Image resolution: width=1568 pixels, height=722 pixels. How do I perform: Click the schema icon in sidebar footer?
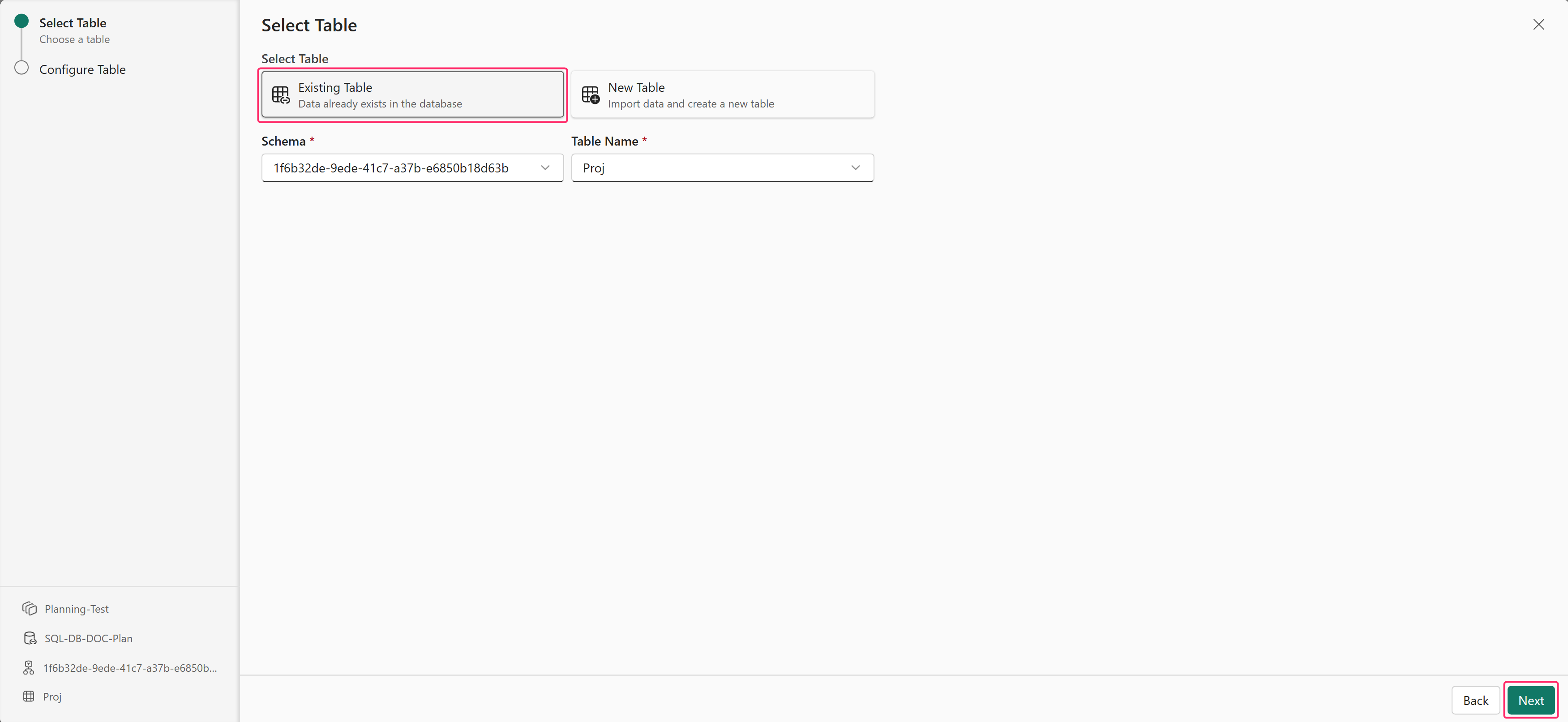[x=29, y=668]
